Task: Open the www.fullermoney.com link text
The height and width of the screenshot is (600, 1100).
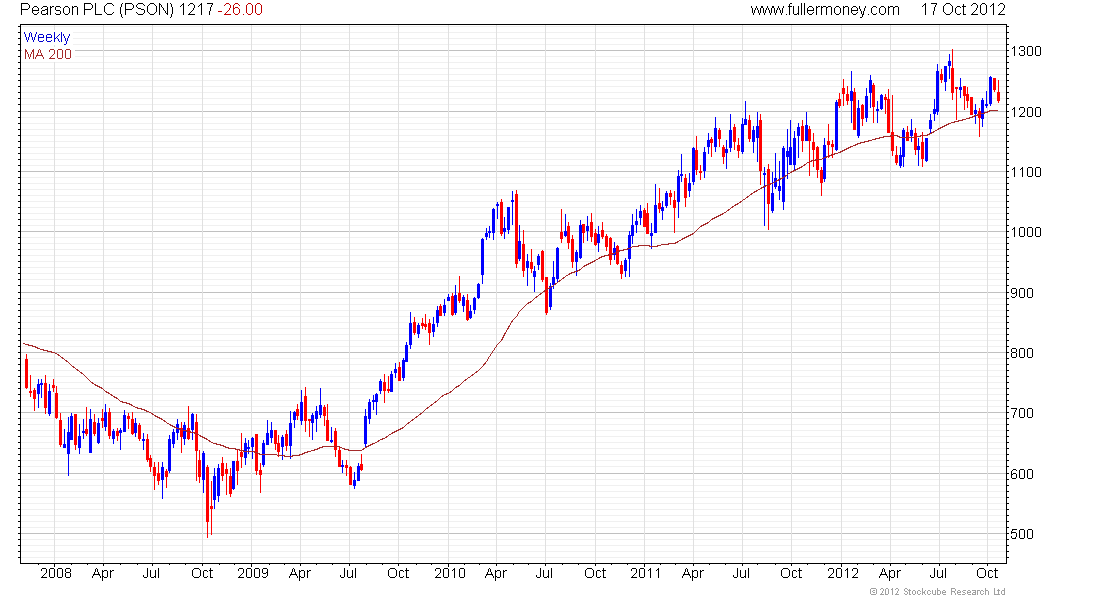Action: coord(825,10)
